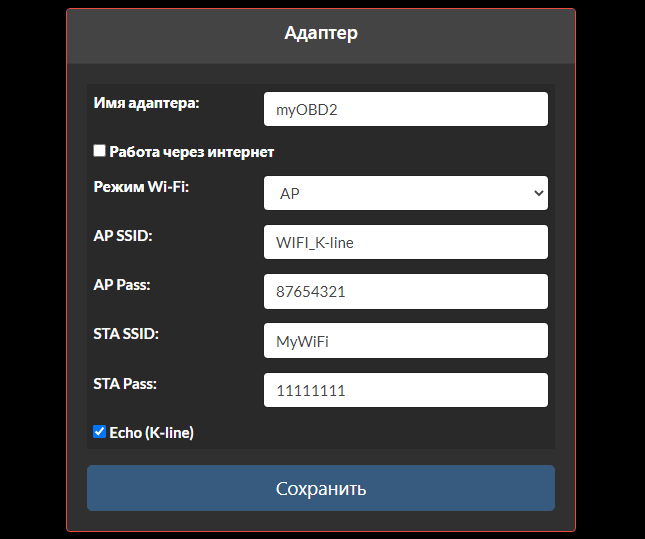Viewport: 645px width, 539px height.
Task: Click the AP SSID: label
Action: 129,235
